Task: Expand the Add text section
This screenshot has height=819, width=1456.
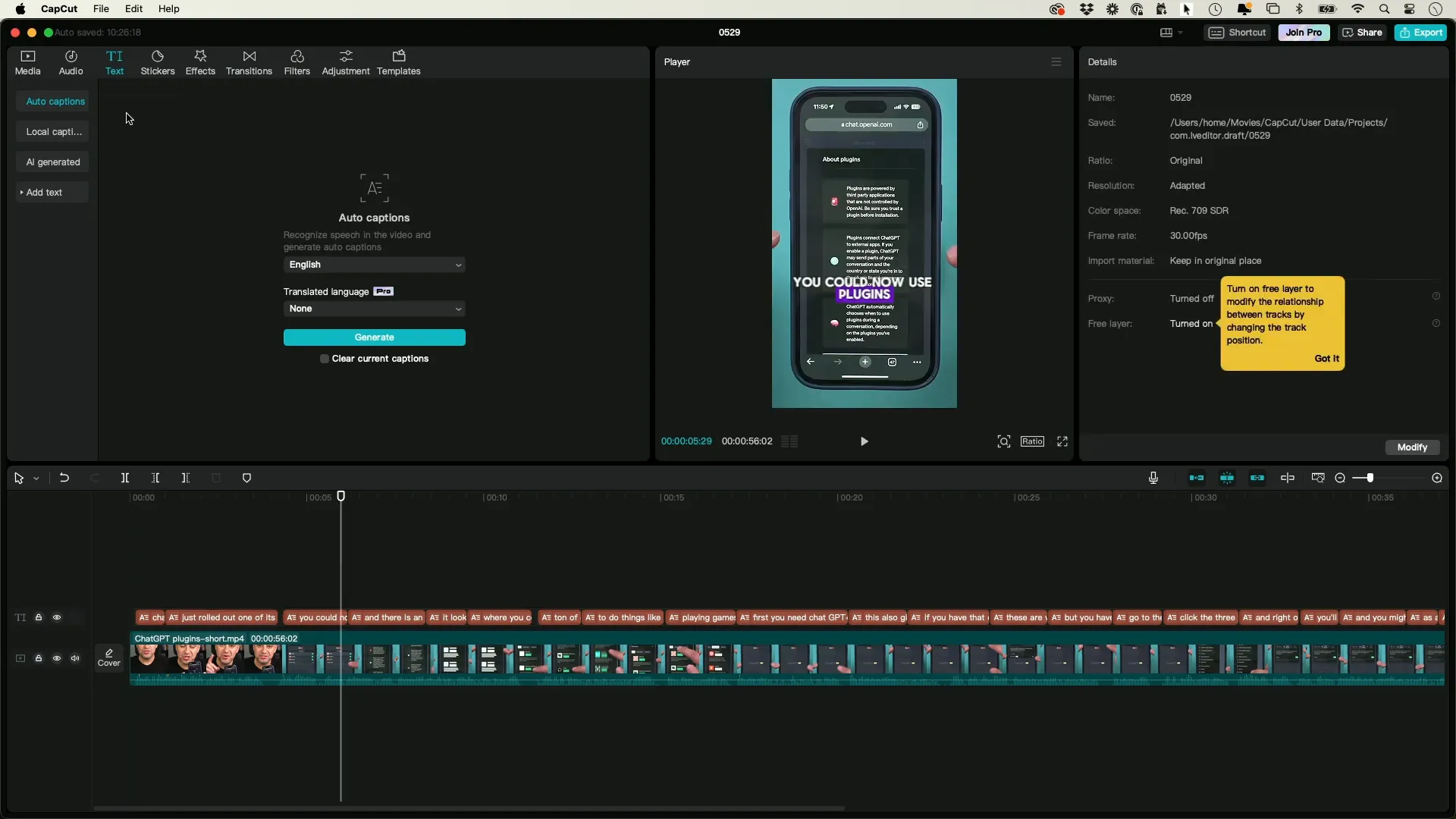Action: point(53,193)
